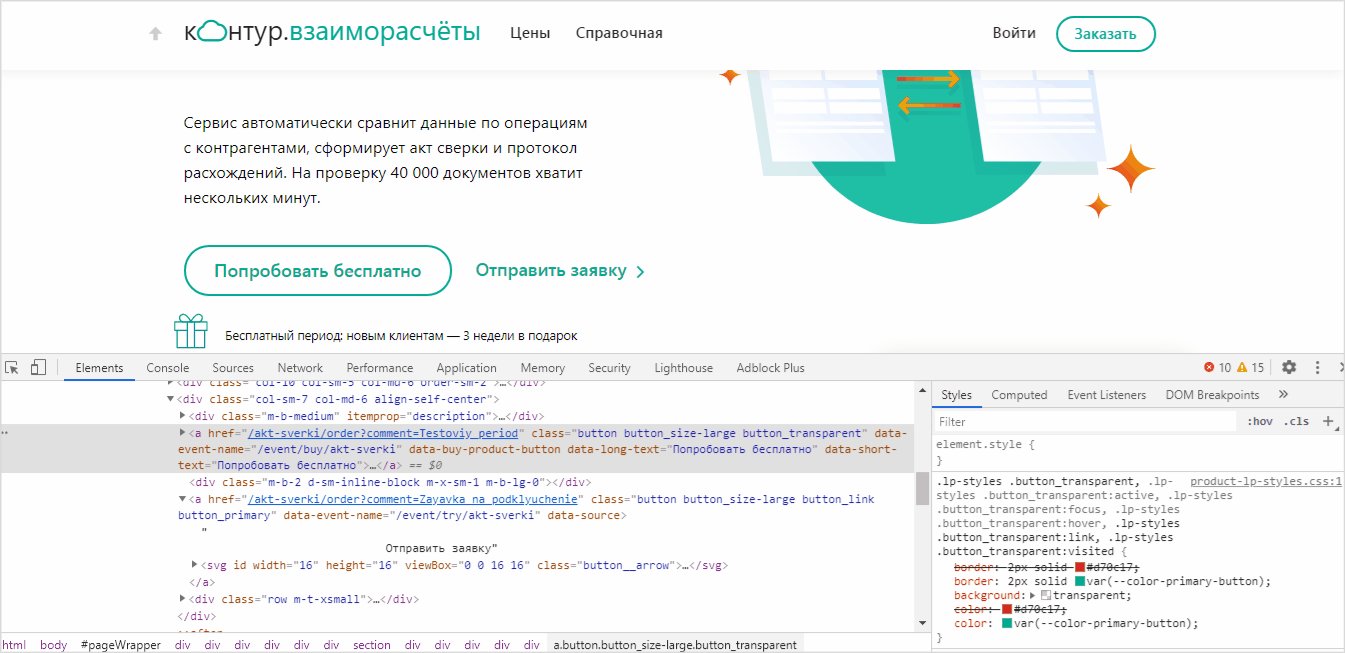
Task: Click the red swatch on struck-through border
Action: coord(1080,567)
